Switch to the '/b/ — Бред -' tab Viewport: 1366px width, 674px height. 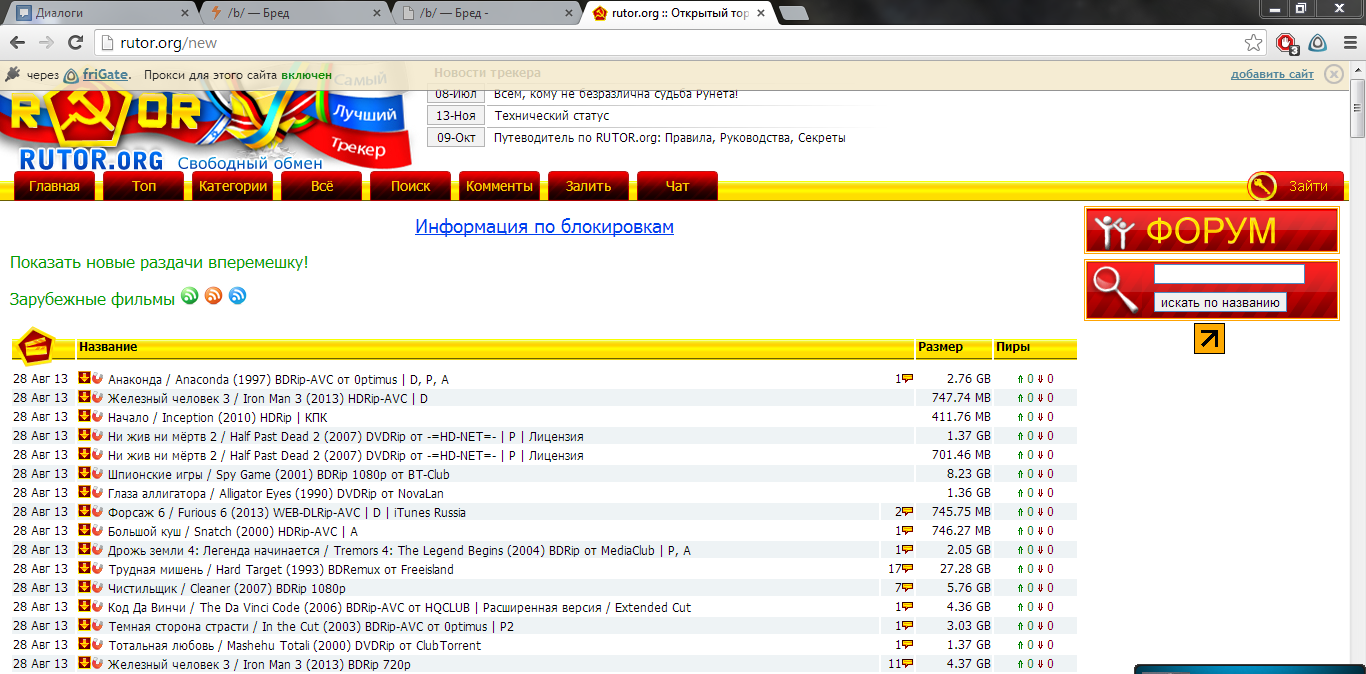(x=488, y=13)
